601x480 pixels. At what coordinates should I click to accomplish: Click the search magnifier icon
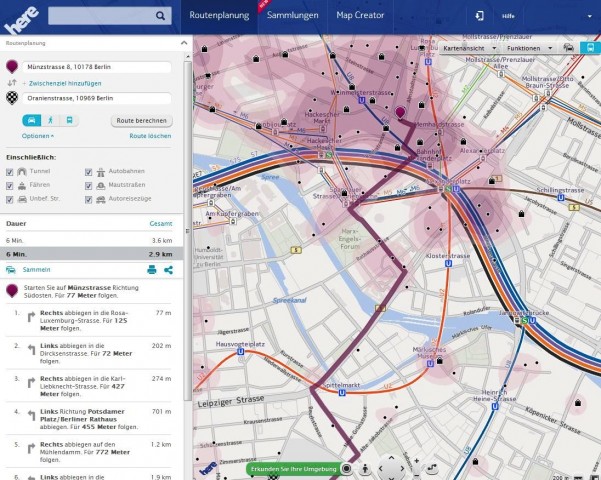click(x=160, y=16)
